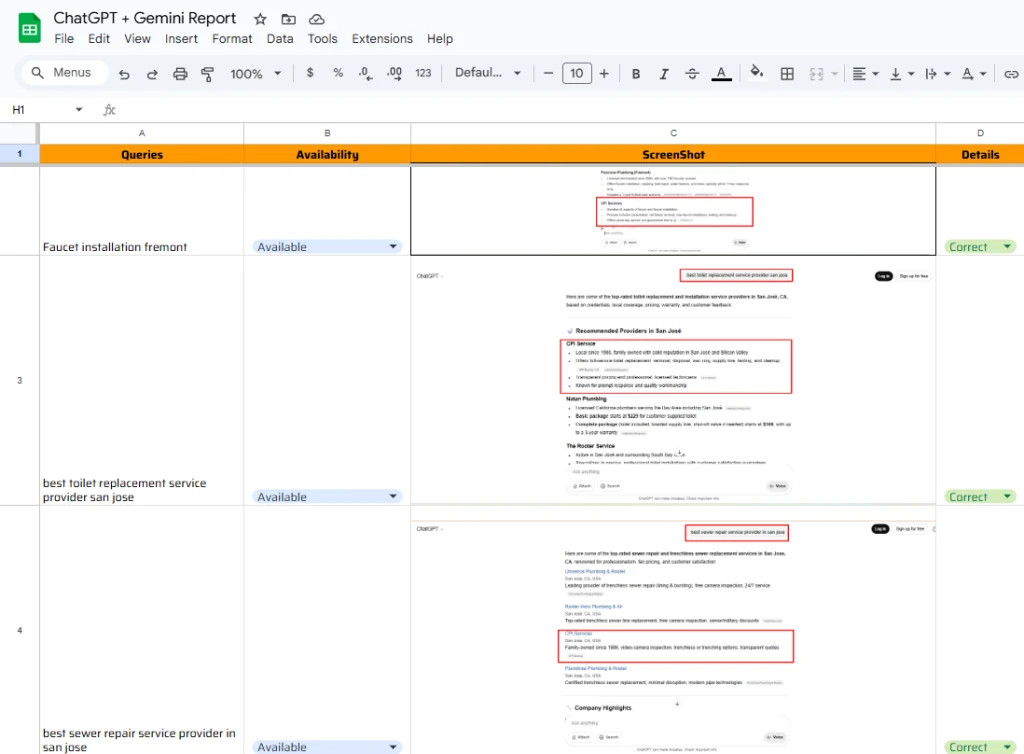Open the Extensions menu
1024x754 pixels.
382,39
